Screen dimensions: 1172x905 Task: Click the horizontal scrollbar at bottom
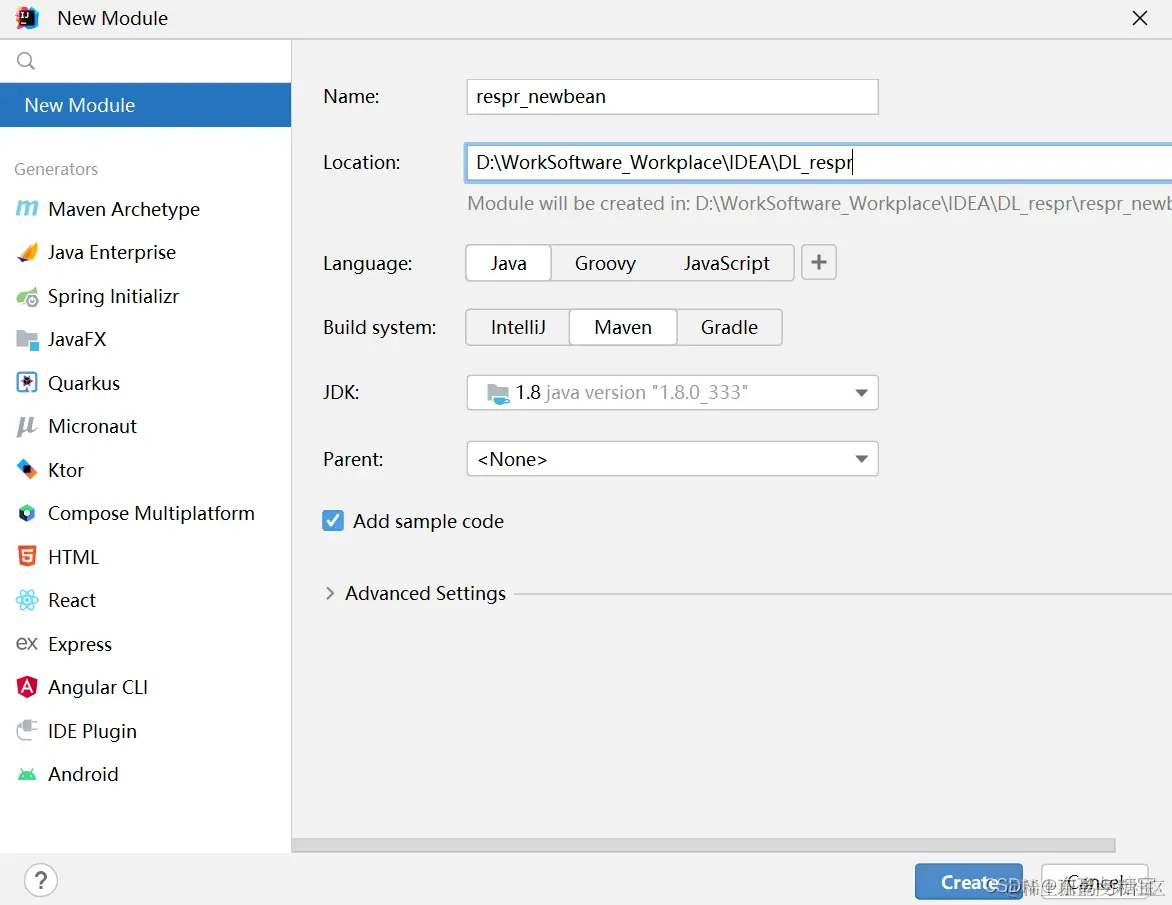pos(703,845)
